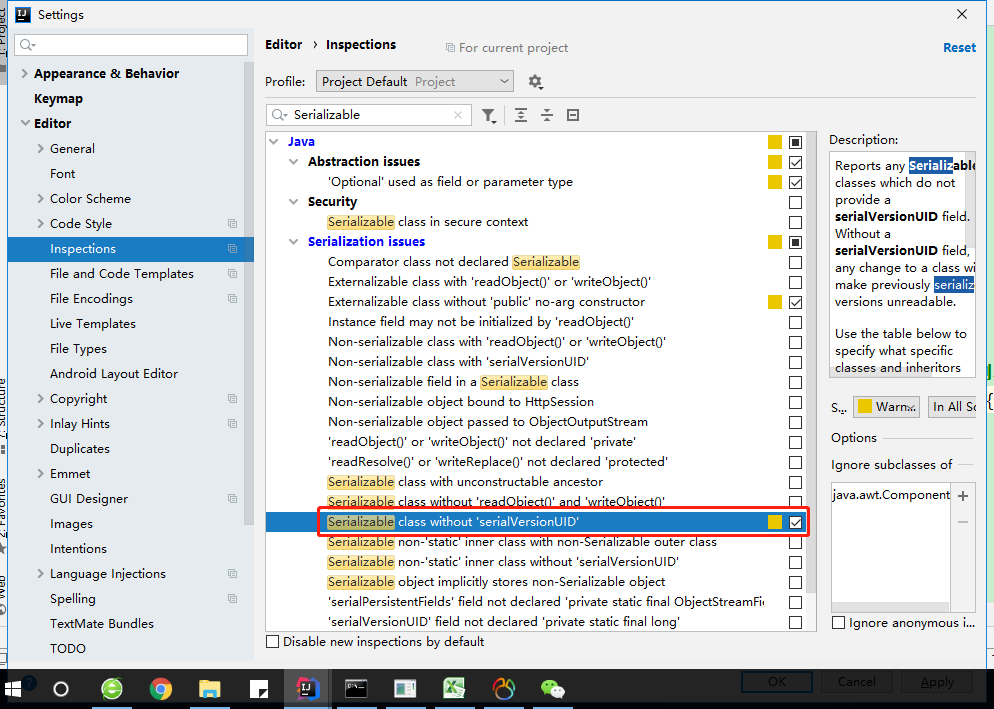994x709 pixels.
Task: Clear the Serializable search with the X icon
Action: point(458,115)
